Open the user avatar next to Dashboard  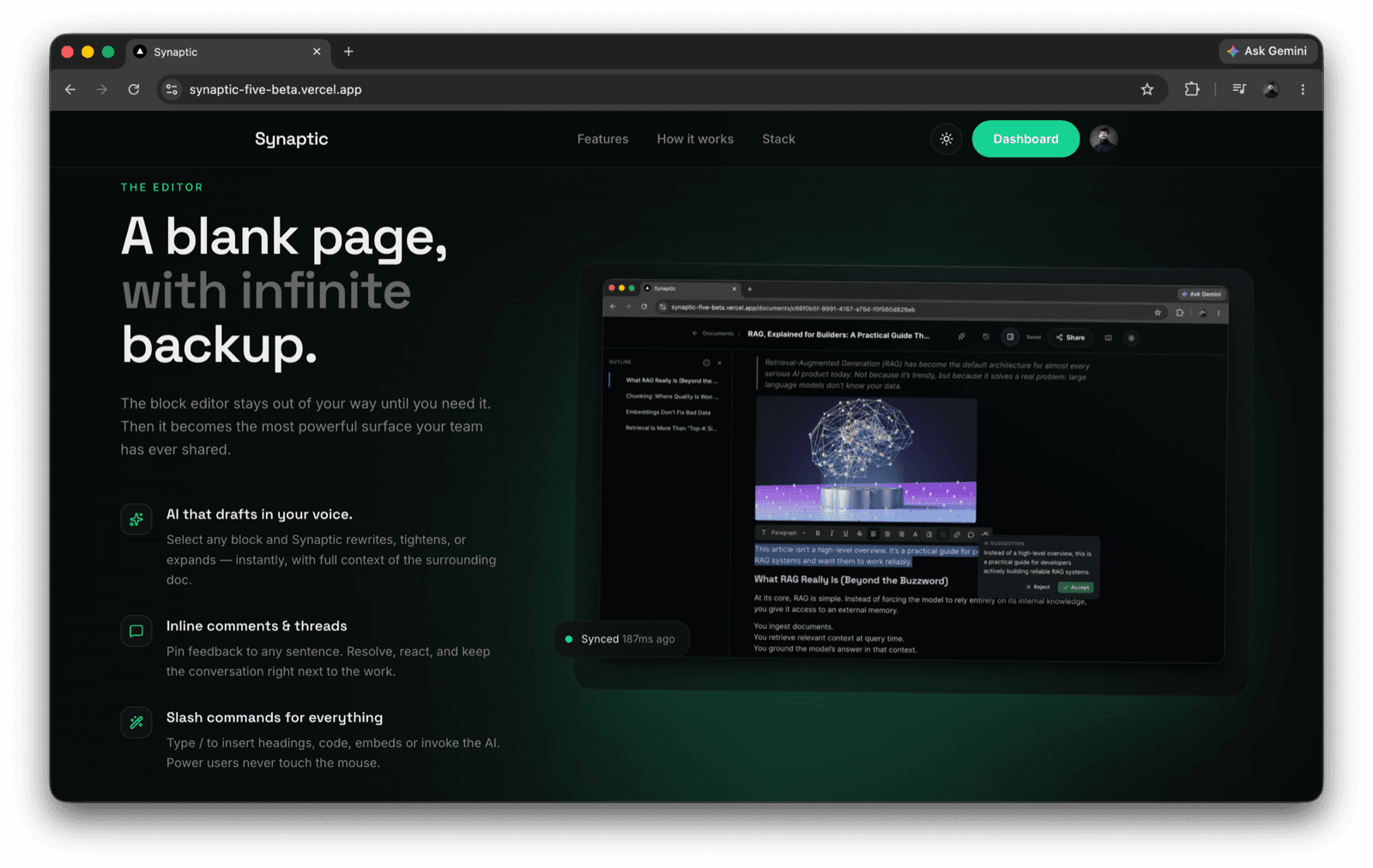coord(1104,139)
